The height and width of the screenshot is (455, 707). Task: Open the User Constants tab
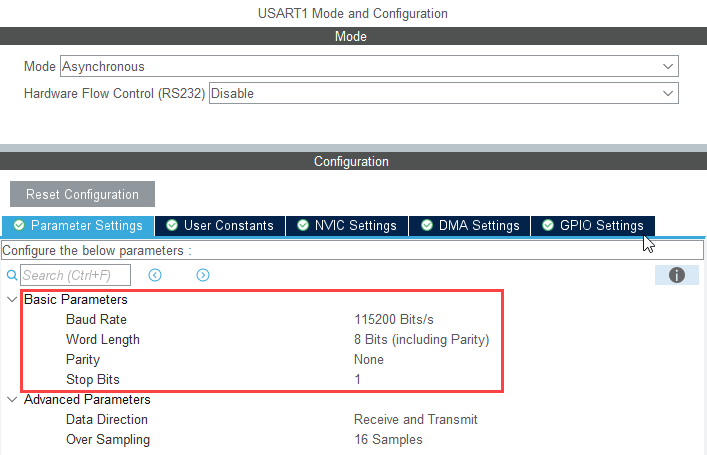click(x=220, y=225)
